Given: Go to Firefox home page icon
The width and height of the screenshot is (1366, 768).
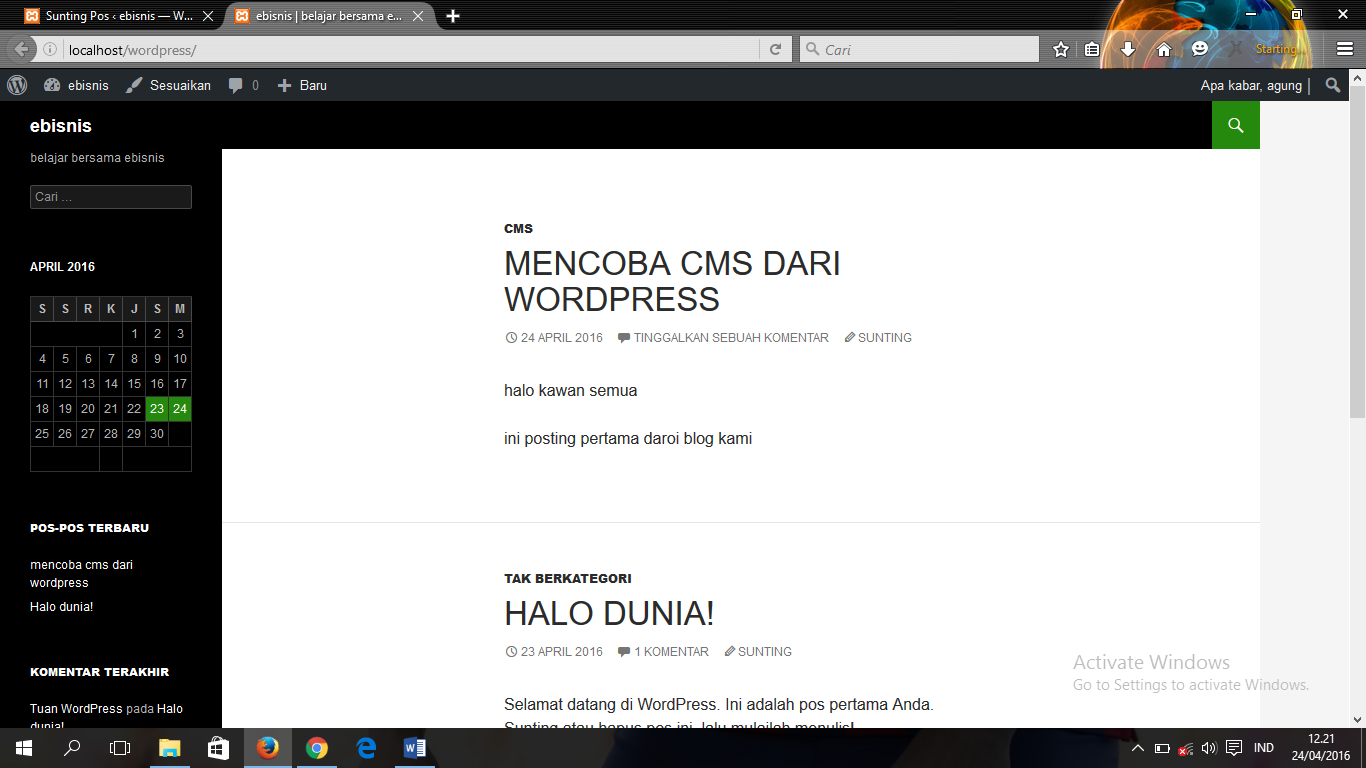Looking at the screenshot, I should coord(1164,50).
